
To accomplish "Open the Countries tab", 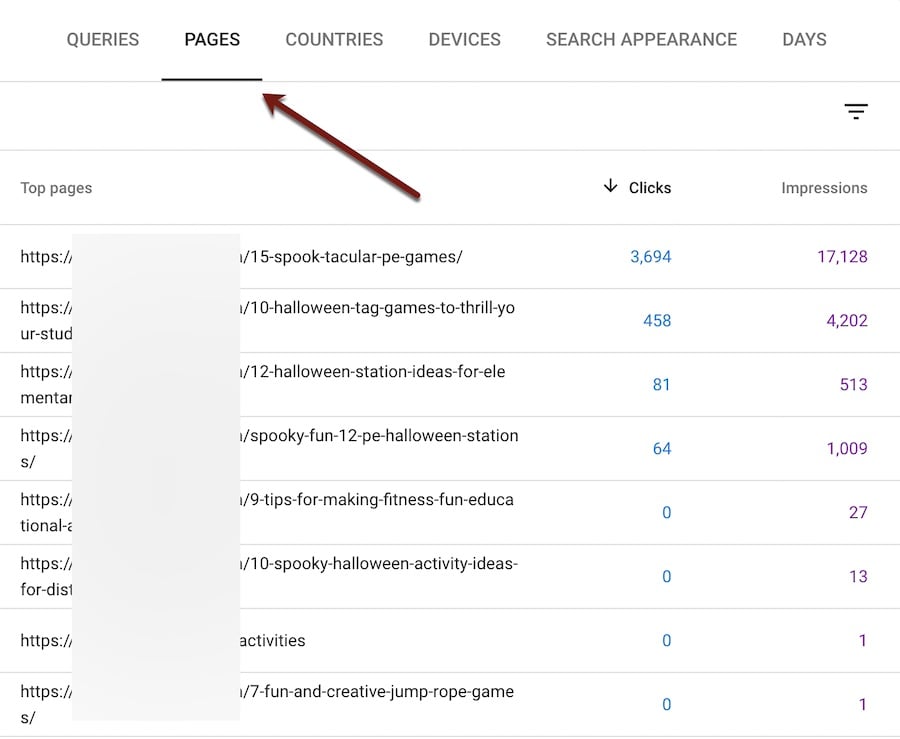I will coord(334,40).
